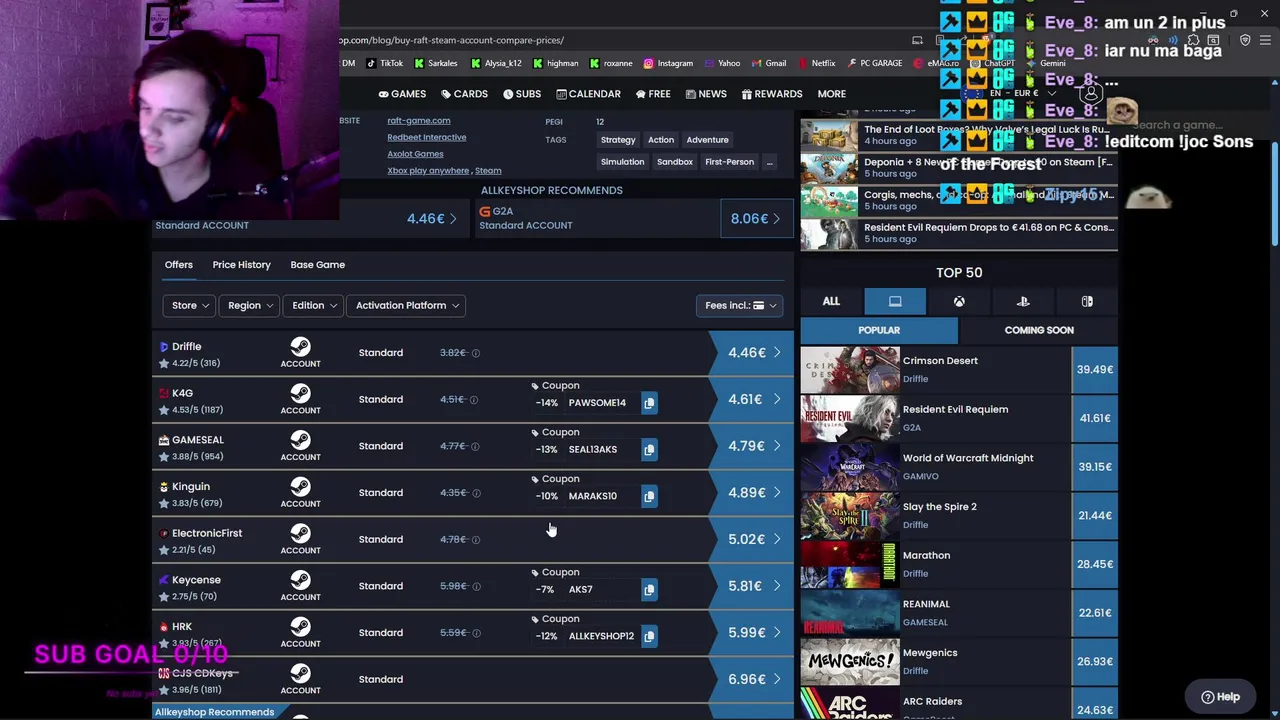Viewport: 1280px width, 720px height.
Task: Open Gmail bookmark in browser bar
Action: click(768, 63)
